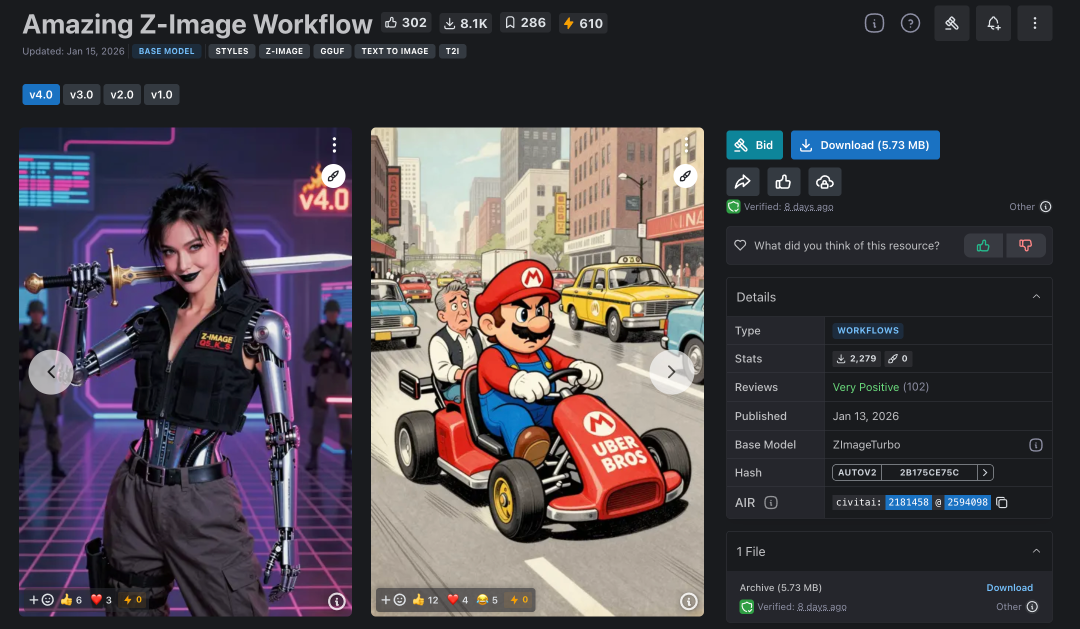This screenshot has width=1080, height=629.
Task: Click the T2I tag
Action: [x=453, y=51]
